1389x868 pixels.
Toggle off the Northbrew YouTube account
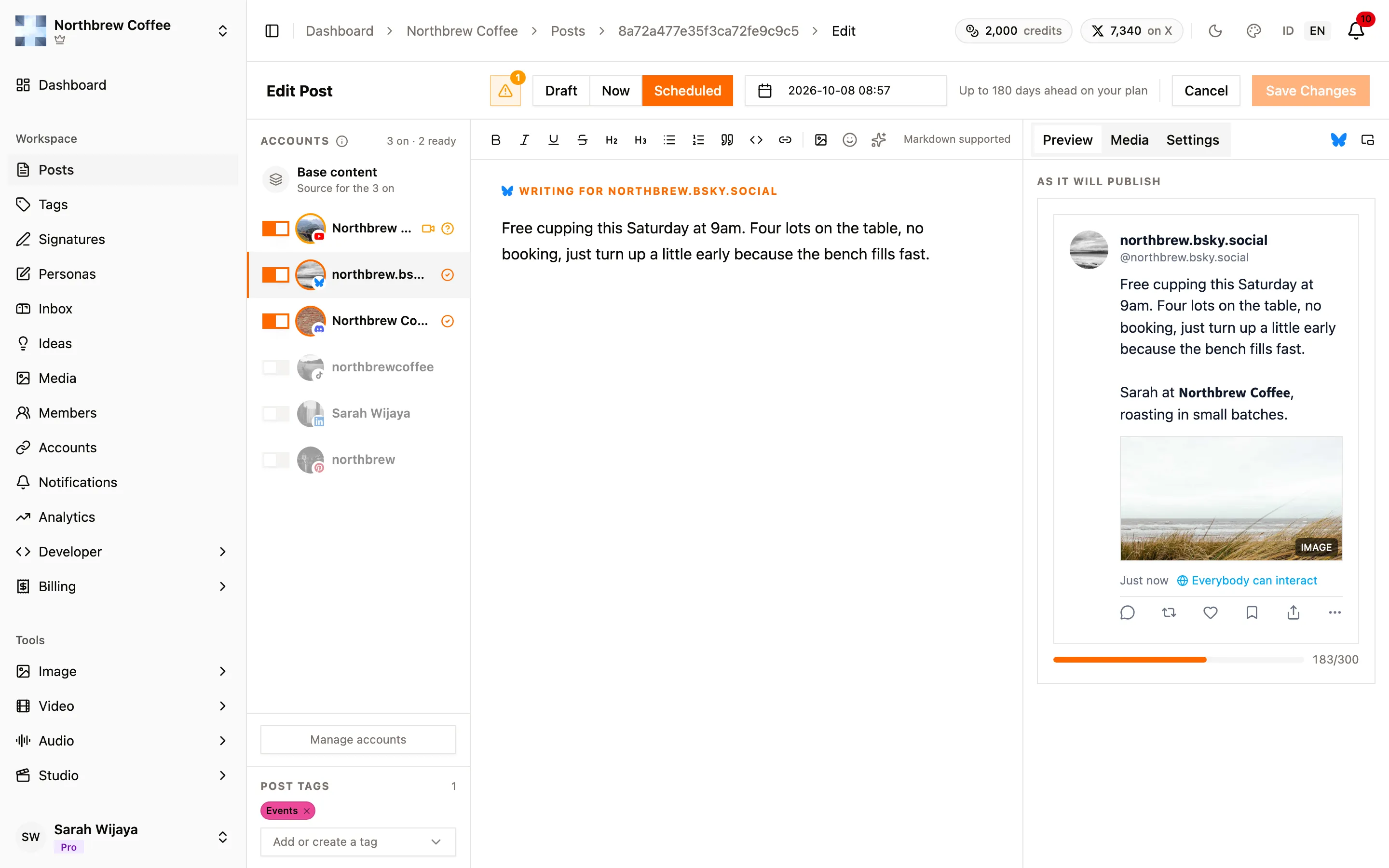[x=275, y=229]
